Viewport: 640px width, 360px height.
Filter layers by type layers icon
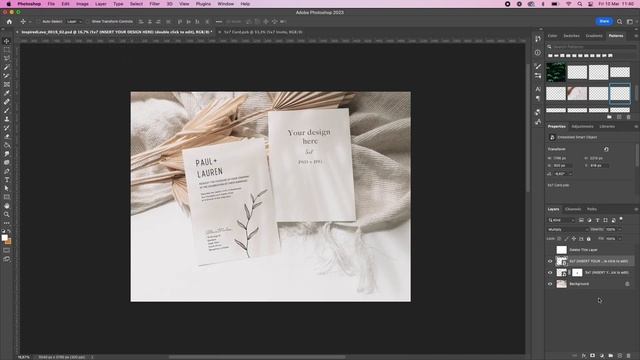[598, 220]
